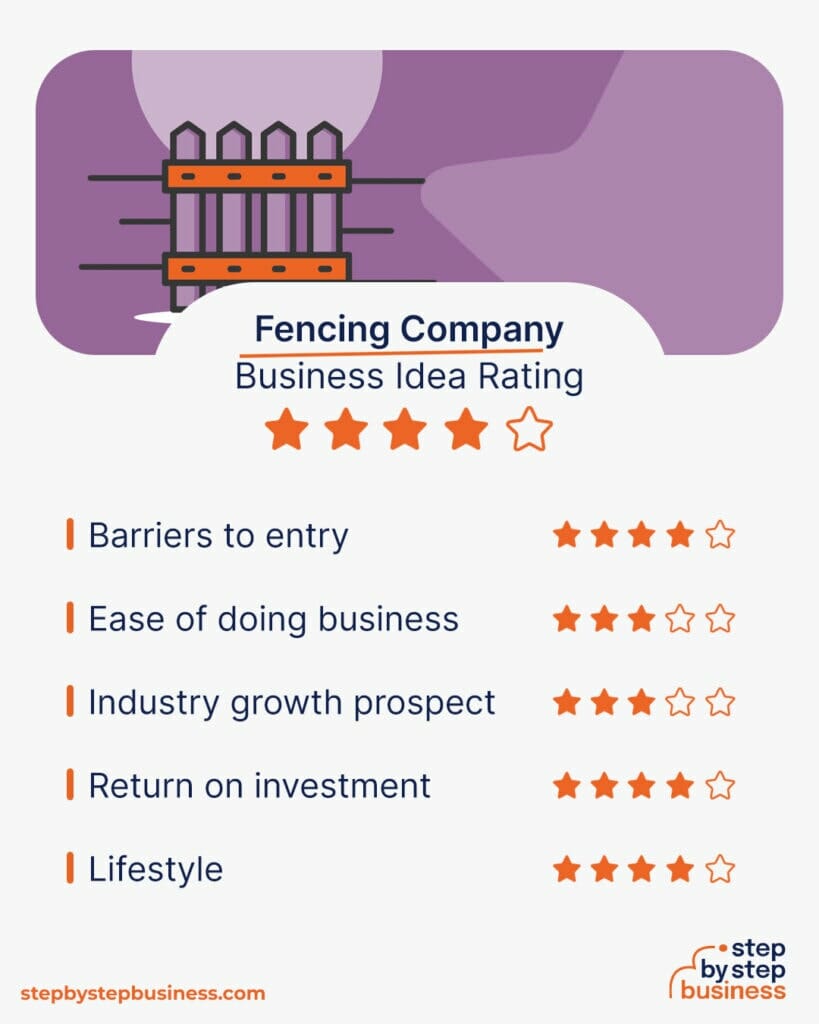This screenshot has width=819, height=1024.
Task: Click the Fencing Company heading
Action: (408, 329)
